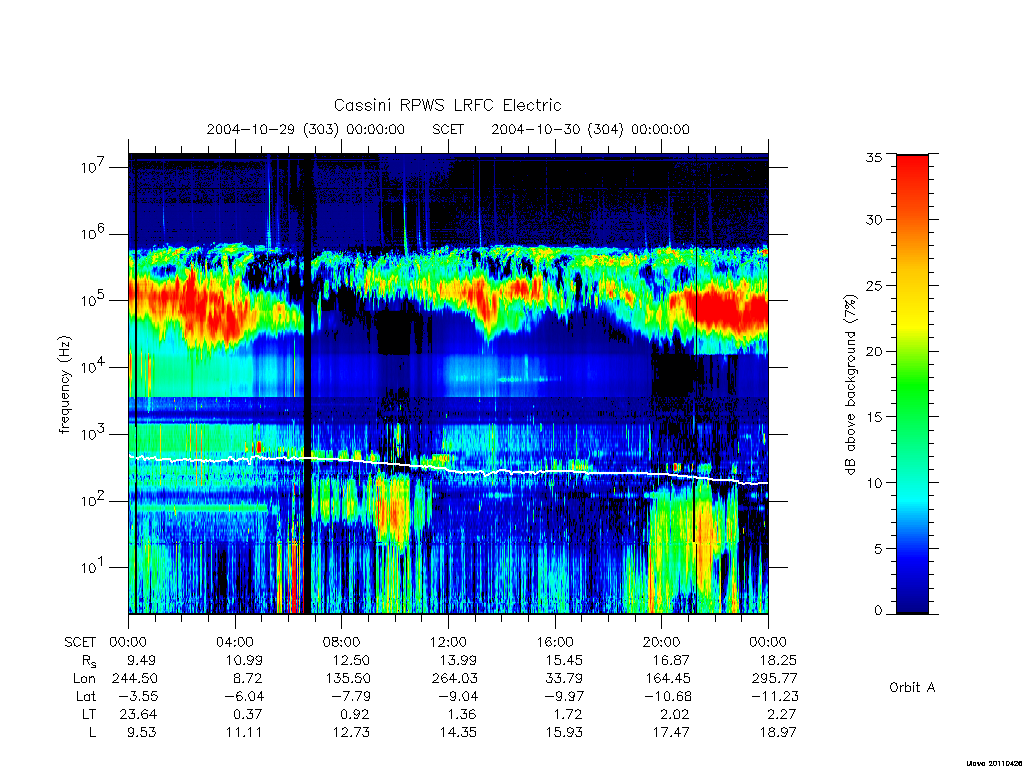Click the title 'Cassini RPWS LRFC Electric'

(x=447, y=105)
